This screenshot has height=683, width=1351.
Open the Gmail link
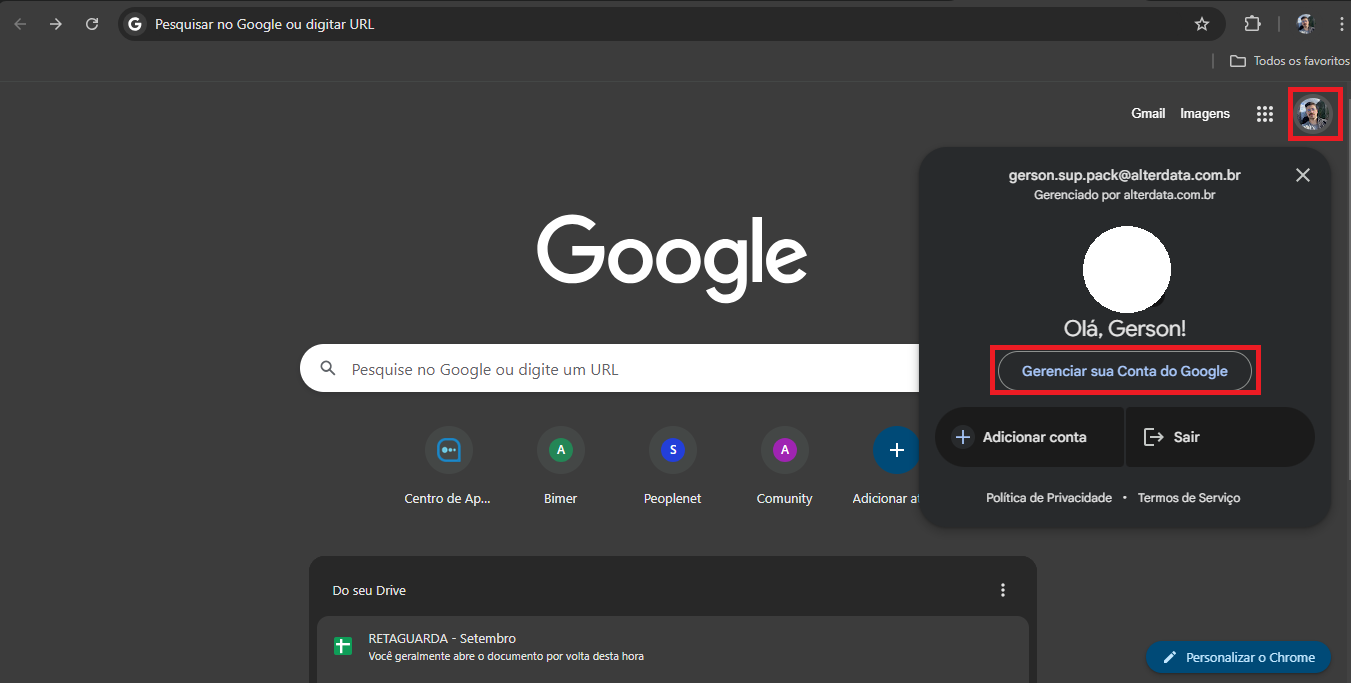click(x=1148, y=114)
